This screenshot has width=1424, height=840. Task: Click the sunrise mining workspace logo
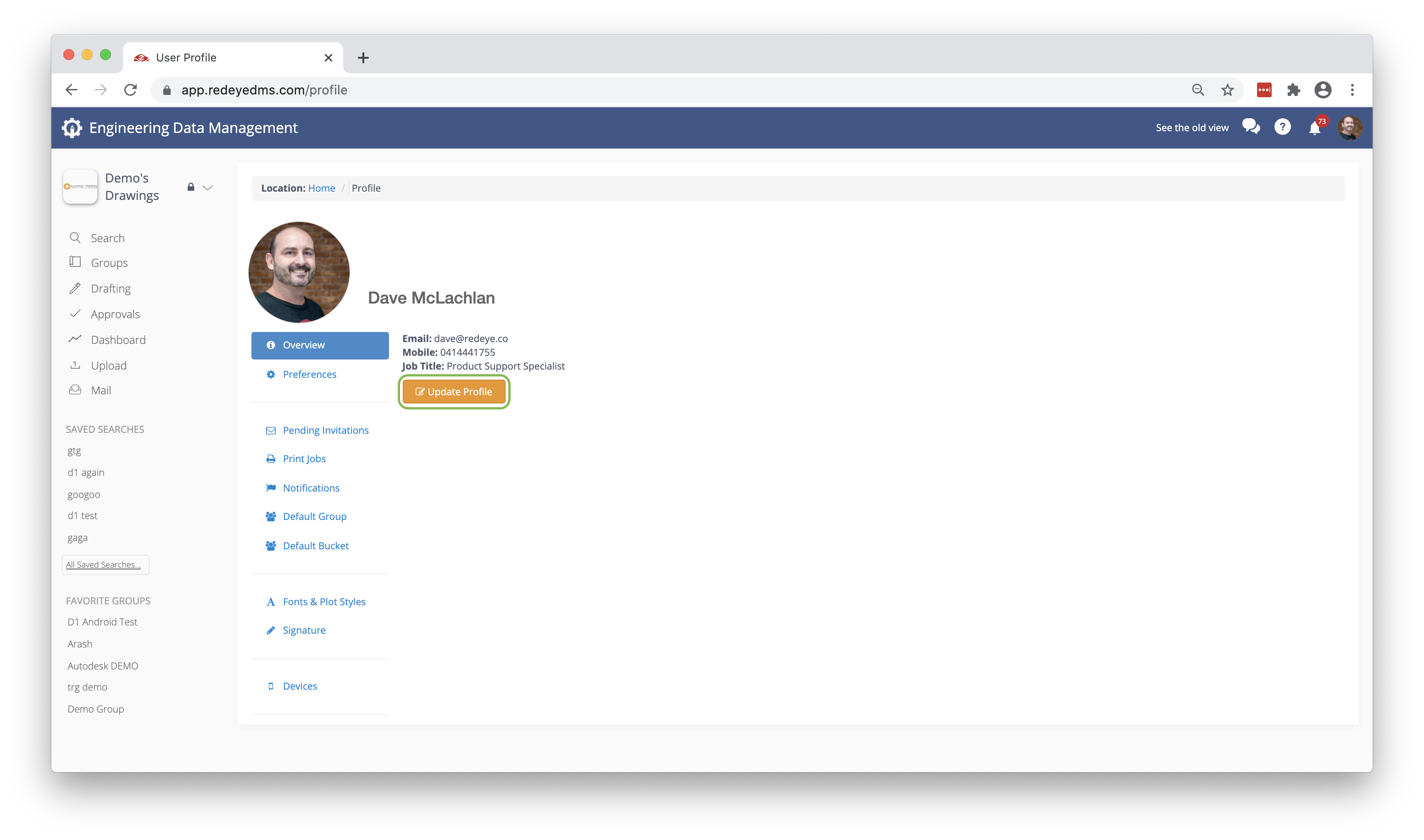pyautogui.click(x=80, y=187)
